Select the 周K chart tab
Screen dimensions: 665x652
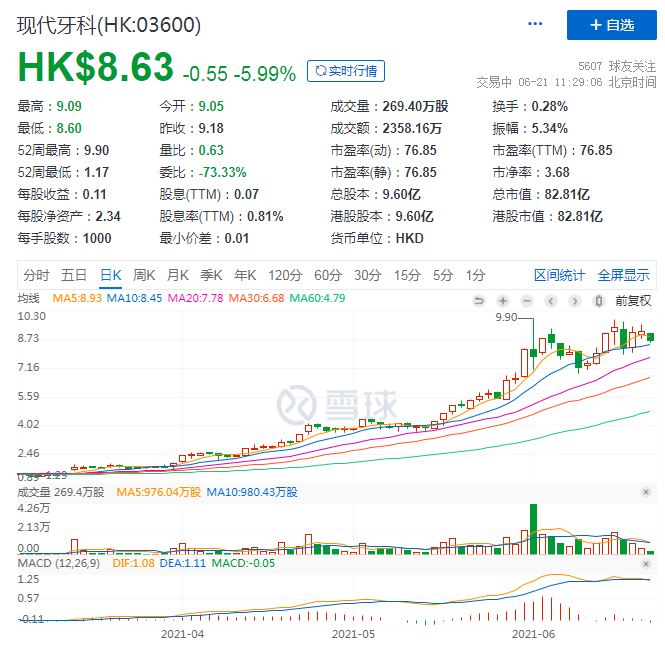144,275
